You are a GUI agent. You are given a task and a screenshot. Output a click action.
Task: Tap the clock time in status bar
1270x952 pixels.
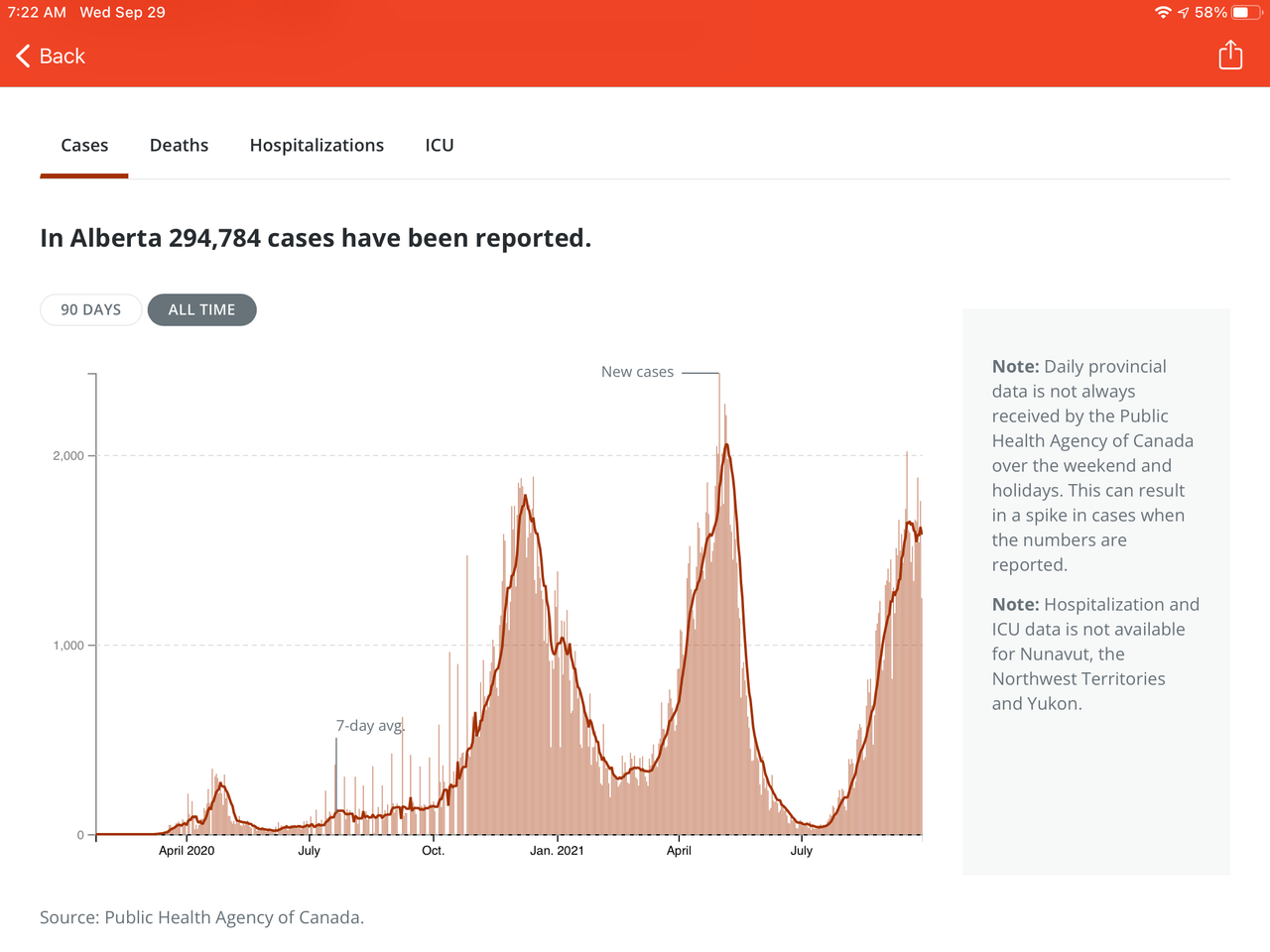[37, 13]
